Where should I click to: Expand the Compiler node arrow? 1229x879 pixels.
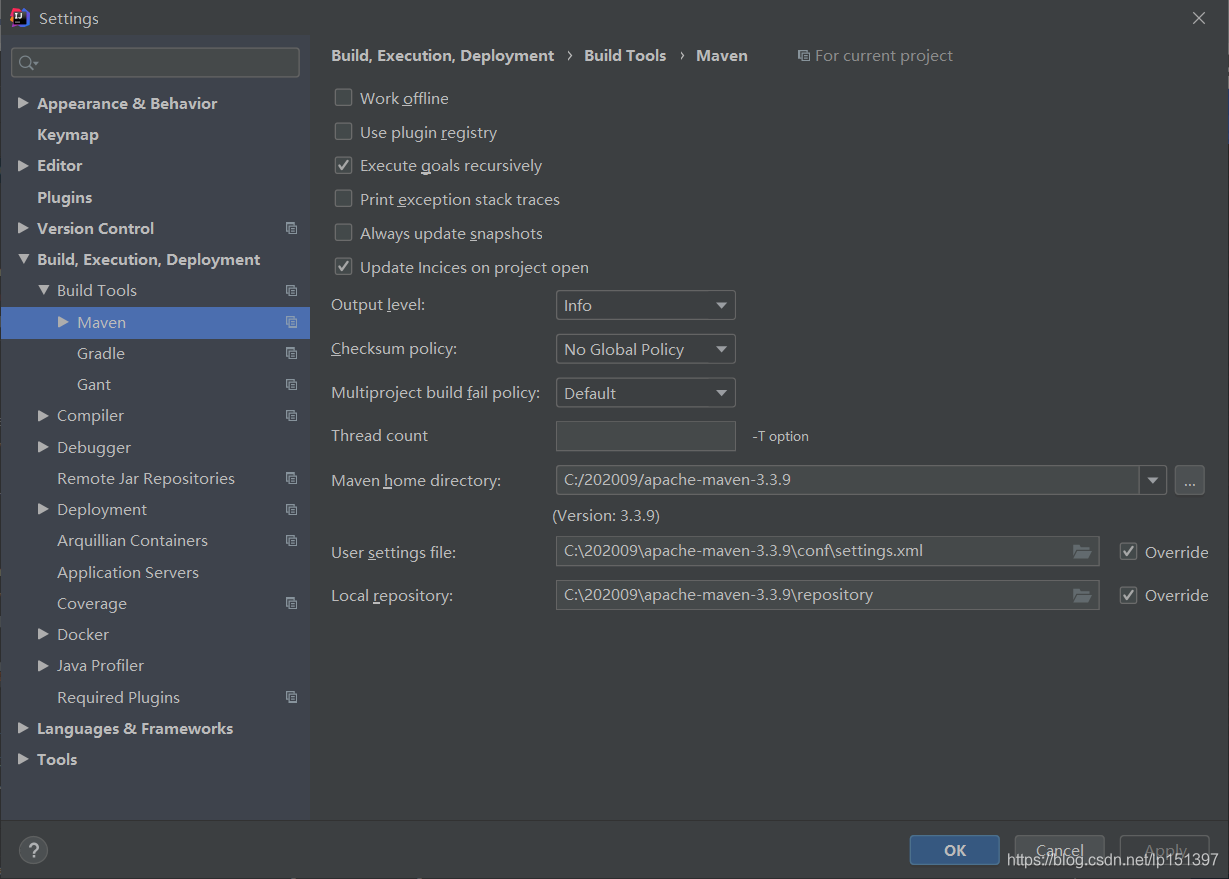[43, 415]
